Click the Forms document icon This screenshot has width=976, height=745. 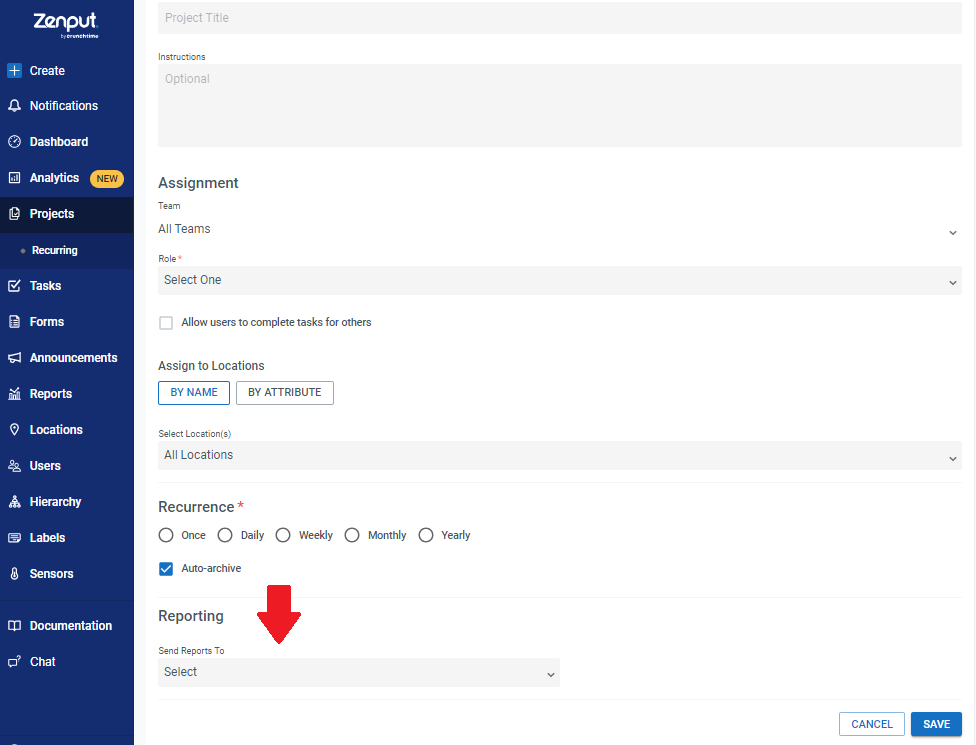tap(14, 322)
